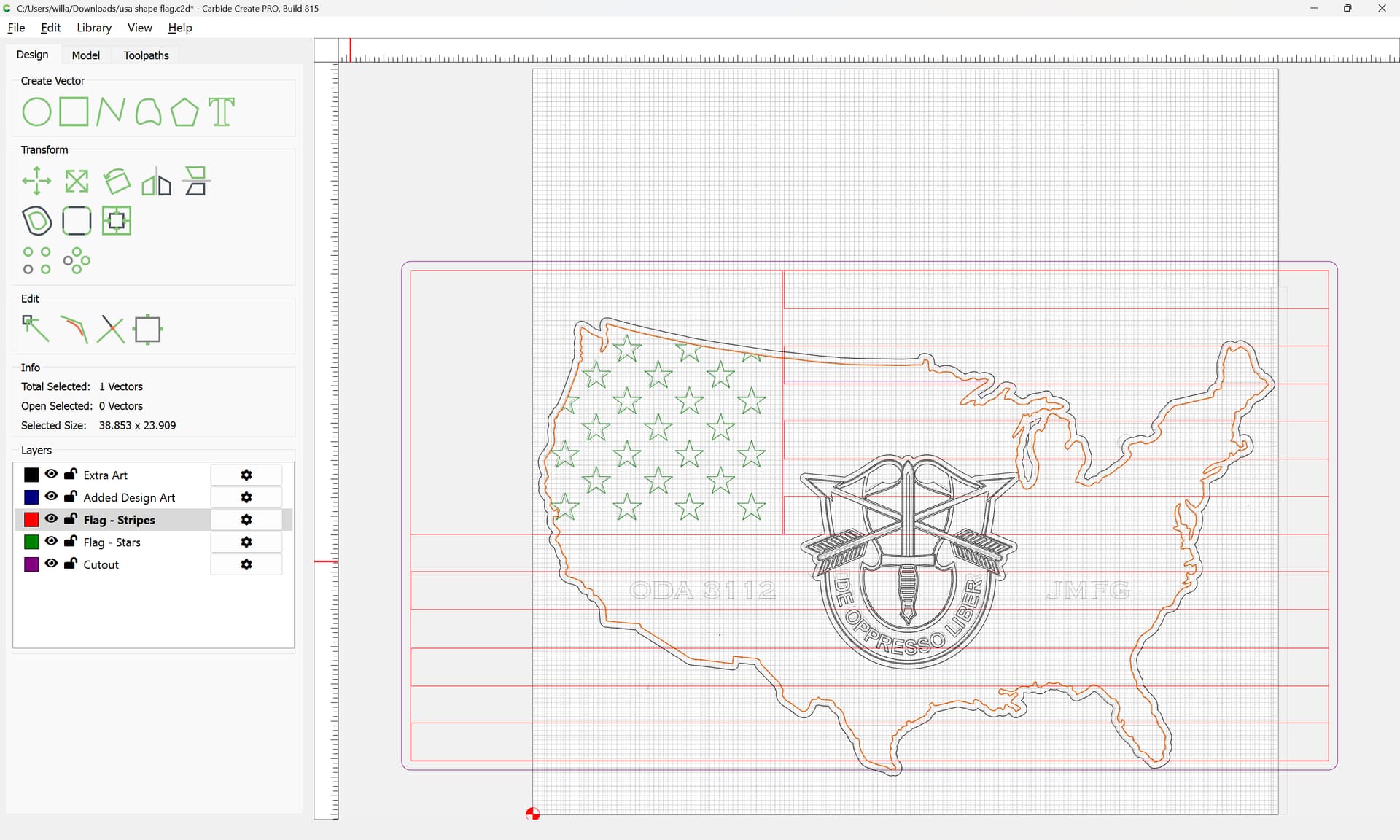Hide the Cutout layer
1400x840 pixels.
[51, 564]
